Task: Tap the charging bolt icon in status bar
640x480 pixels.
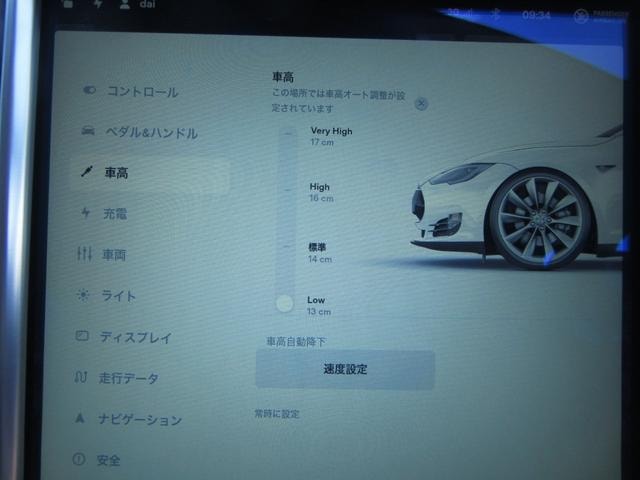Action: [98, 4]
